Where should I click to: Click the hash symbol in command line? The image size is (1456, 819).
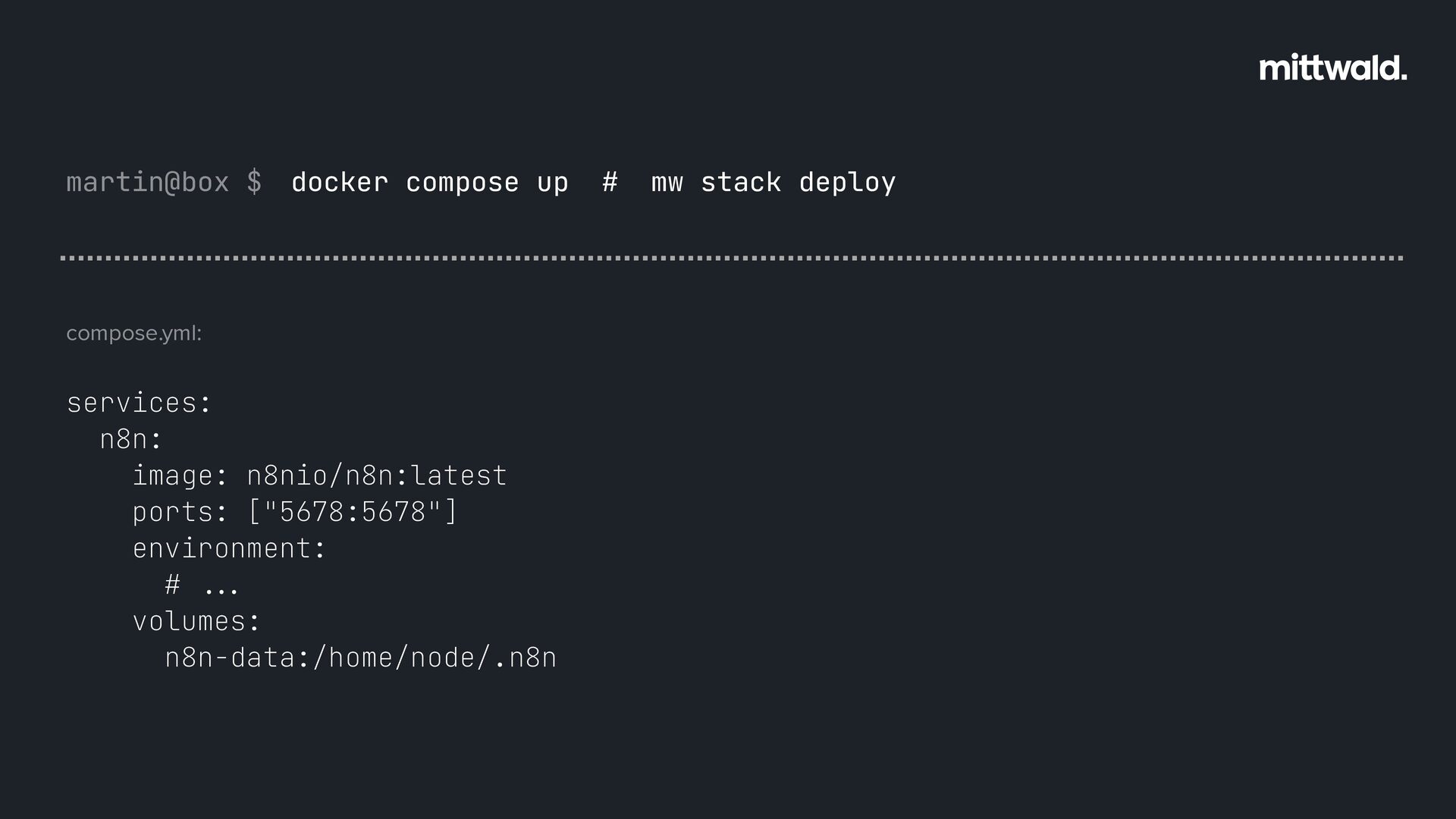[x=610, y=182]
